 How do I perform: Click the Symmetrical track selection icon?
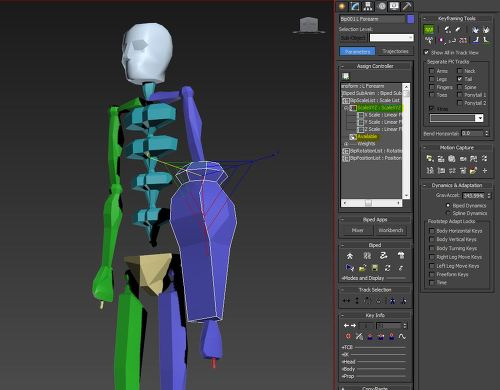(393, 301)
